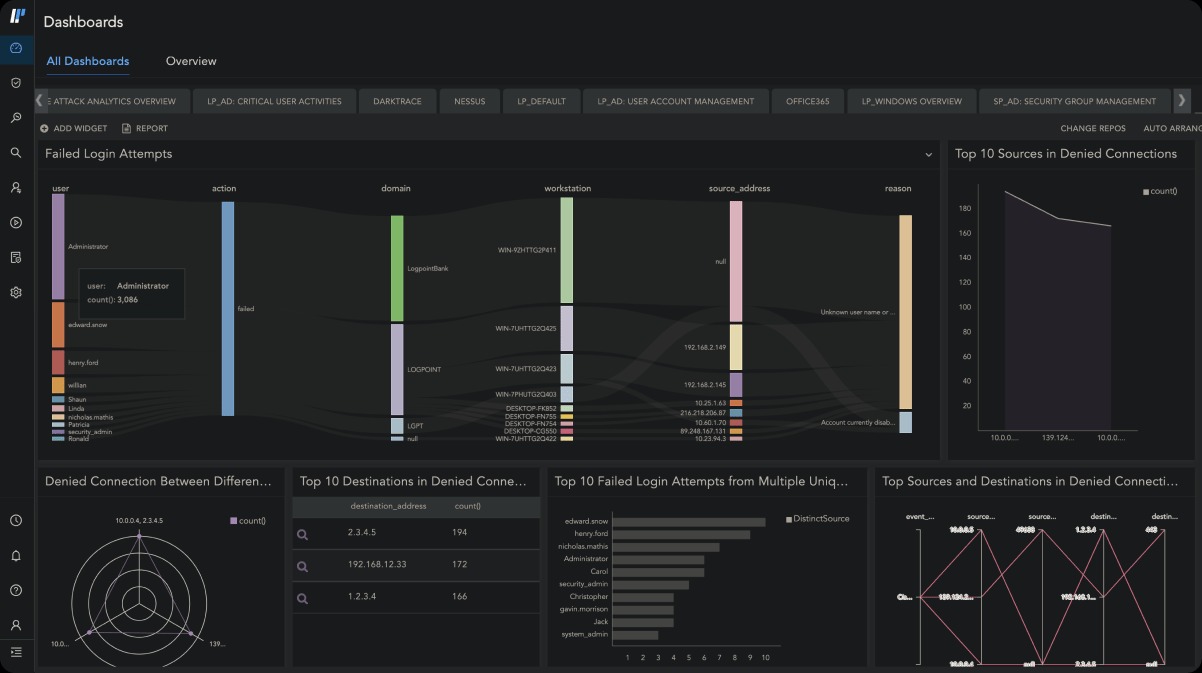The height and width of the screenshot is (673, 1202).
Task: Click the magnifier icon beside 192.168.12.33
Action: pyautogui.click(x=303, y=566)
